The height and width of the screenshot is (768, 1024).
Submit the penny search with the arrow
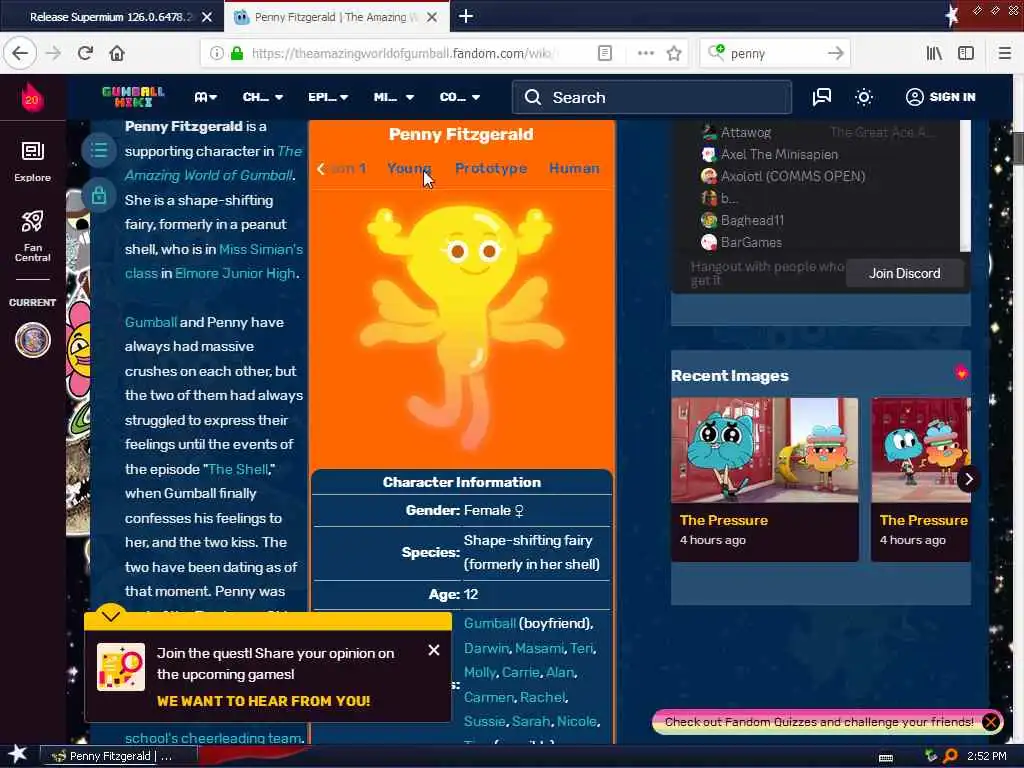835,53
